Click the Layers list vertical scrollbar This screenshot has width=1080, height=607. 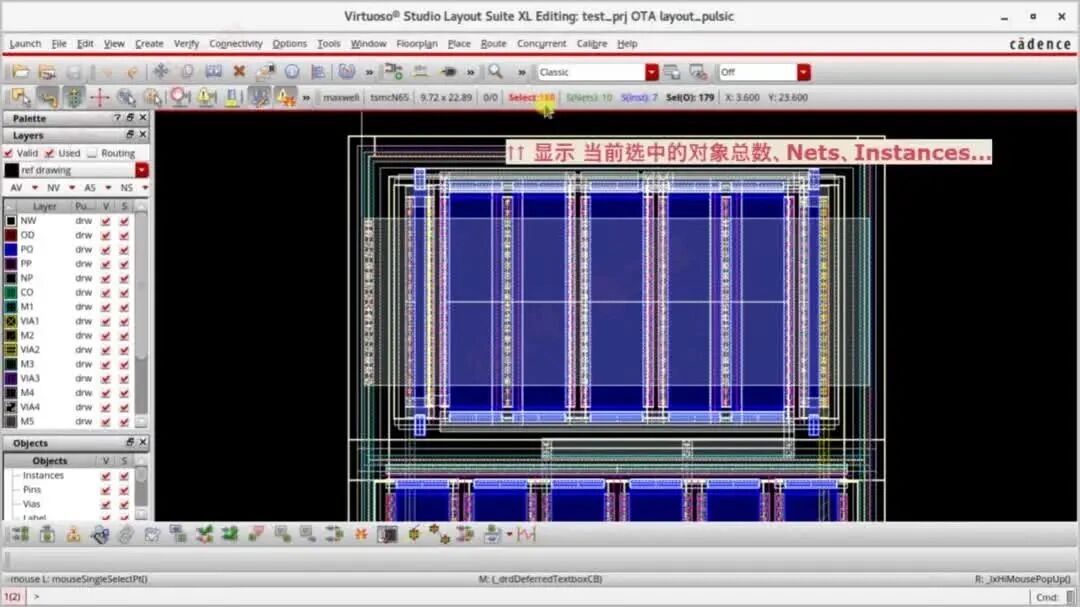(x=141, y=313)
